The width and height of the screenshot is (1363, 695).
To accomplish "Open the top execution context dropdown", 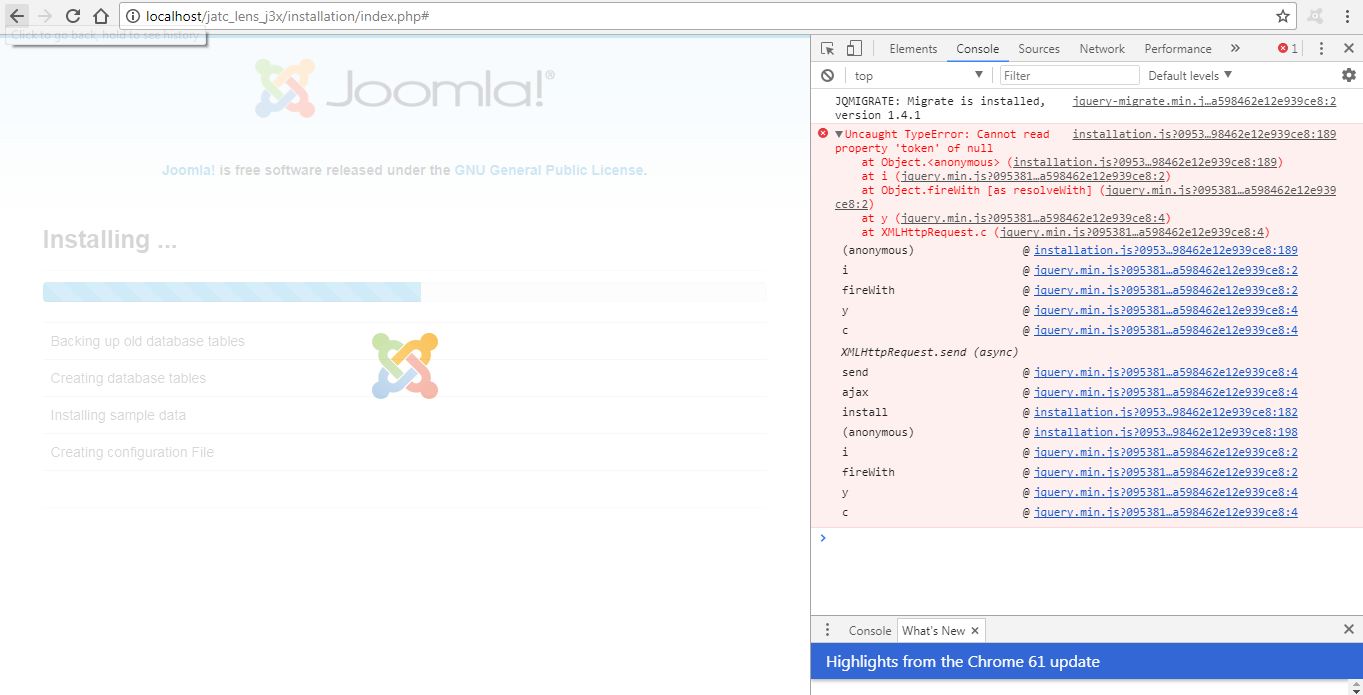I will click(x=918, y=76).
